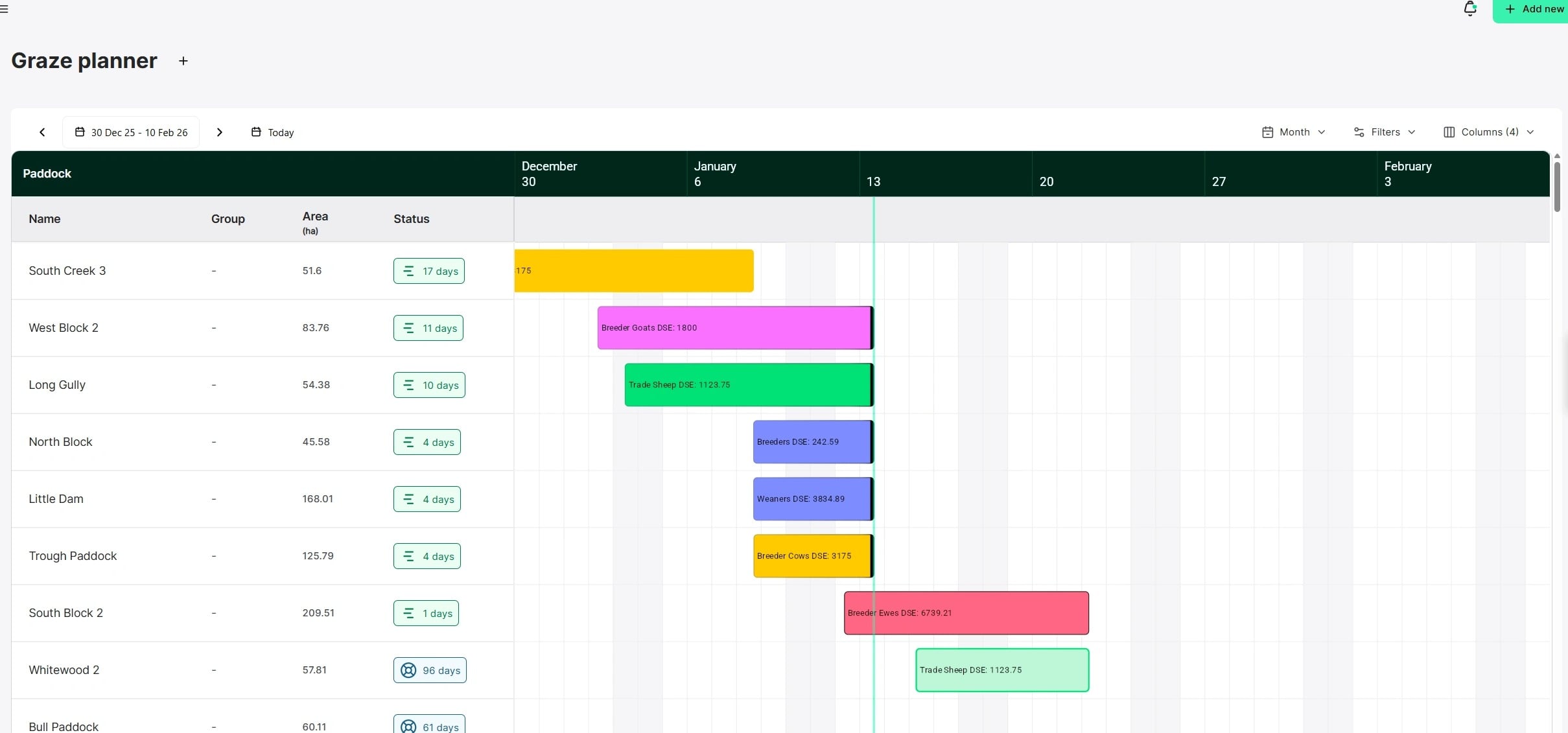Advance to next date range arrow

(220, 132)
